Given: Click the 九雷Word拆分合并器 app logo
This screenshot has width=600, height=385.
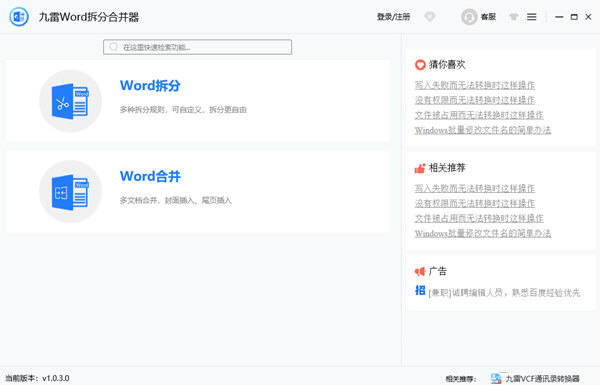Looking at the screenshot, I should (x=19, y=17).
